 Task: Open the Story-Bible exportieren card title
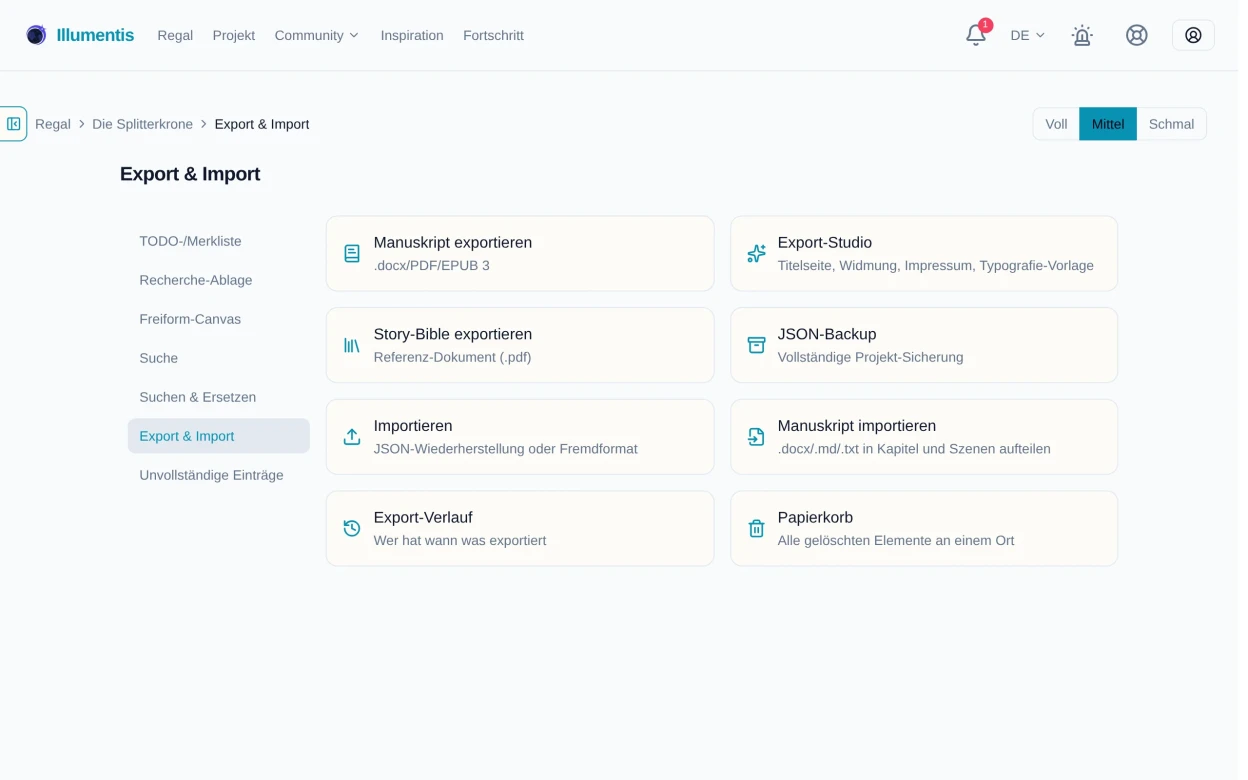(x=453, y=334)
